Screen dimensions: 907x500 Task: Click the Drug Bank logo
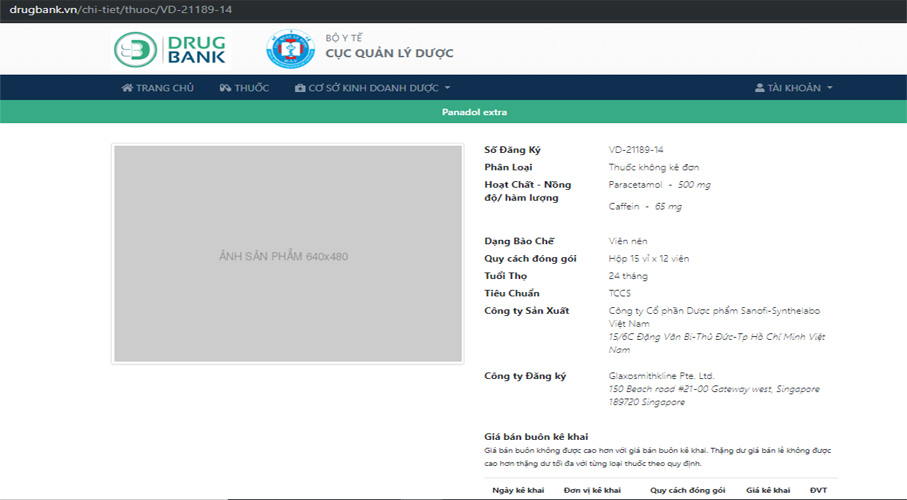pos(171,50)
